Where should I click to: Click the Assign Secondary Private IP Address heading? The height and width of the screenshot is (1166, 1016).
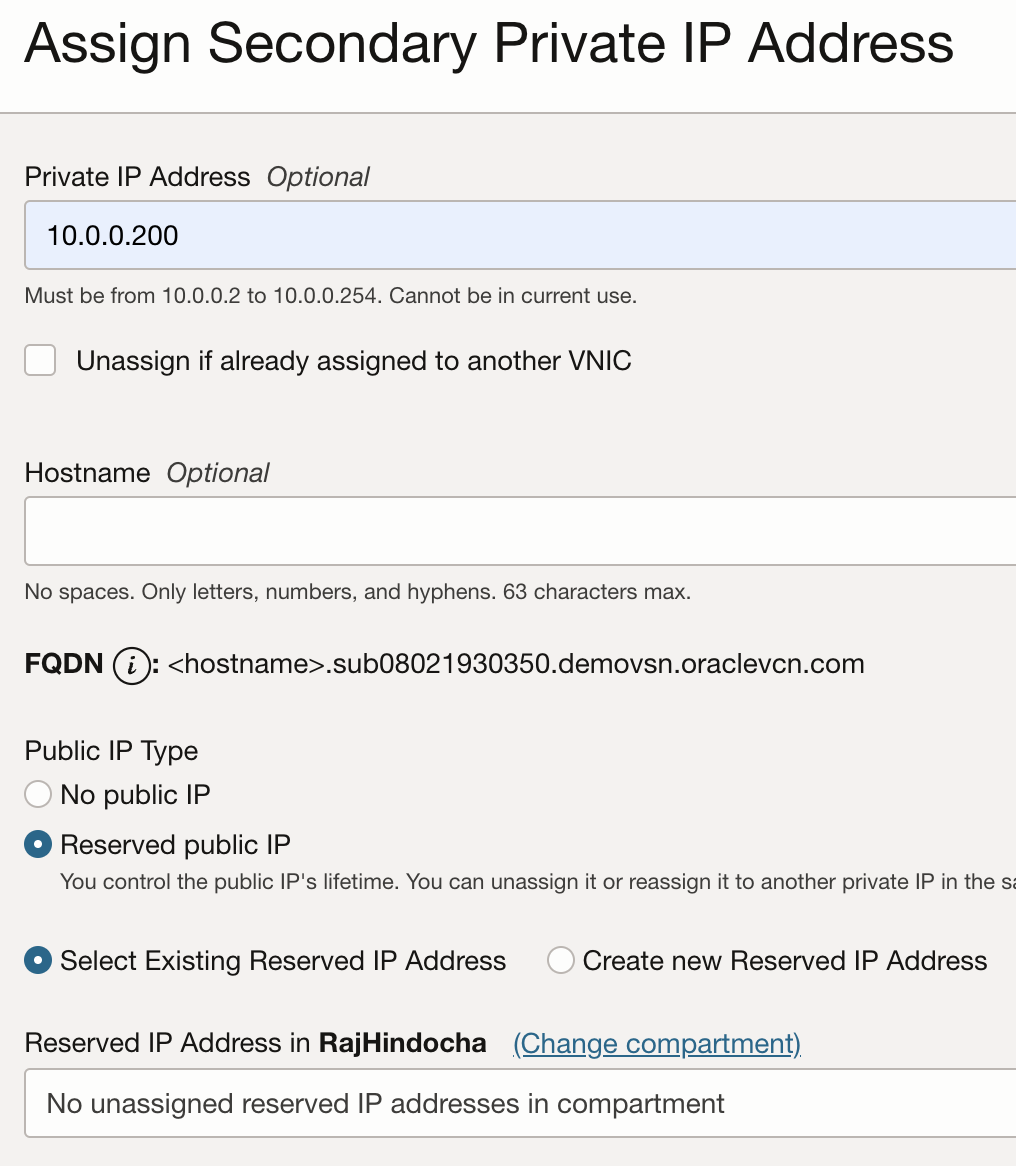pos(489,44)
